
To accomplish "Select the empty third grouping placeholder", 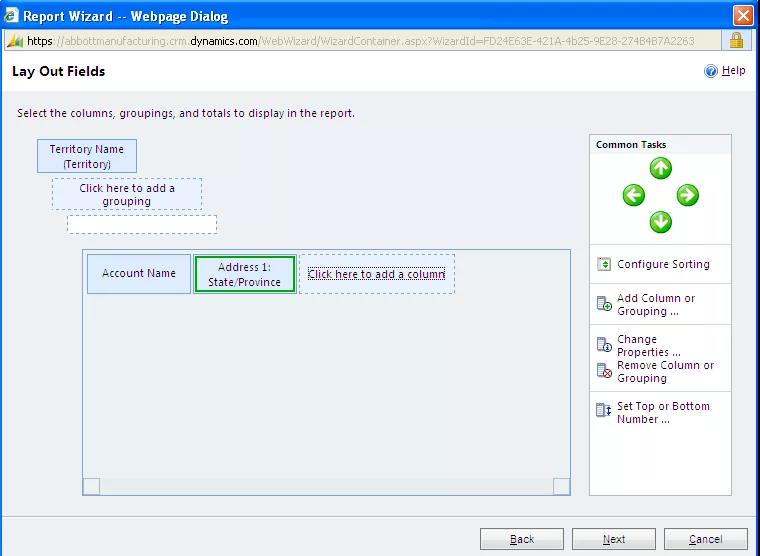I will click(142, 224).
